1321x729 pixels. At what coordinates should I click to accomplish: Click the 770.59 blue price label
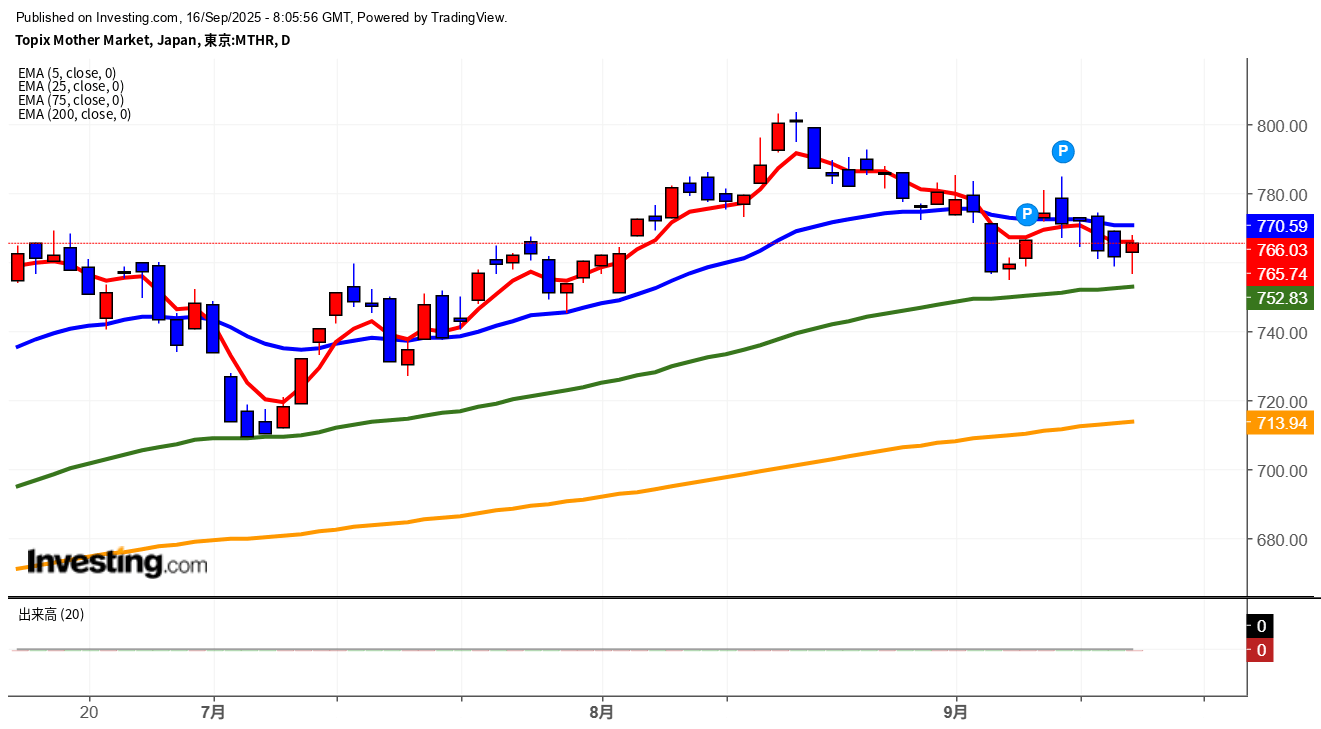pyautogui.click(x=1281, y=226)
